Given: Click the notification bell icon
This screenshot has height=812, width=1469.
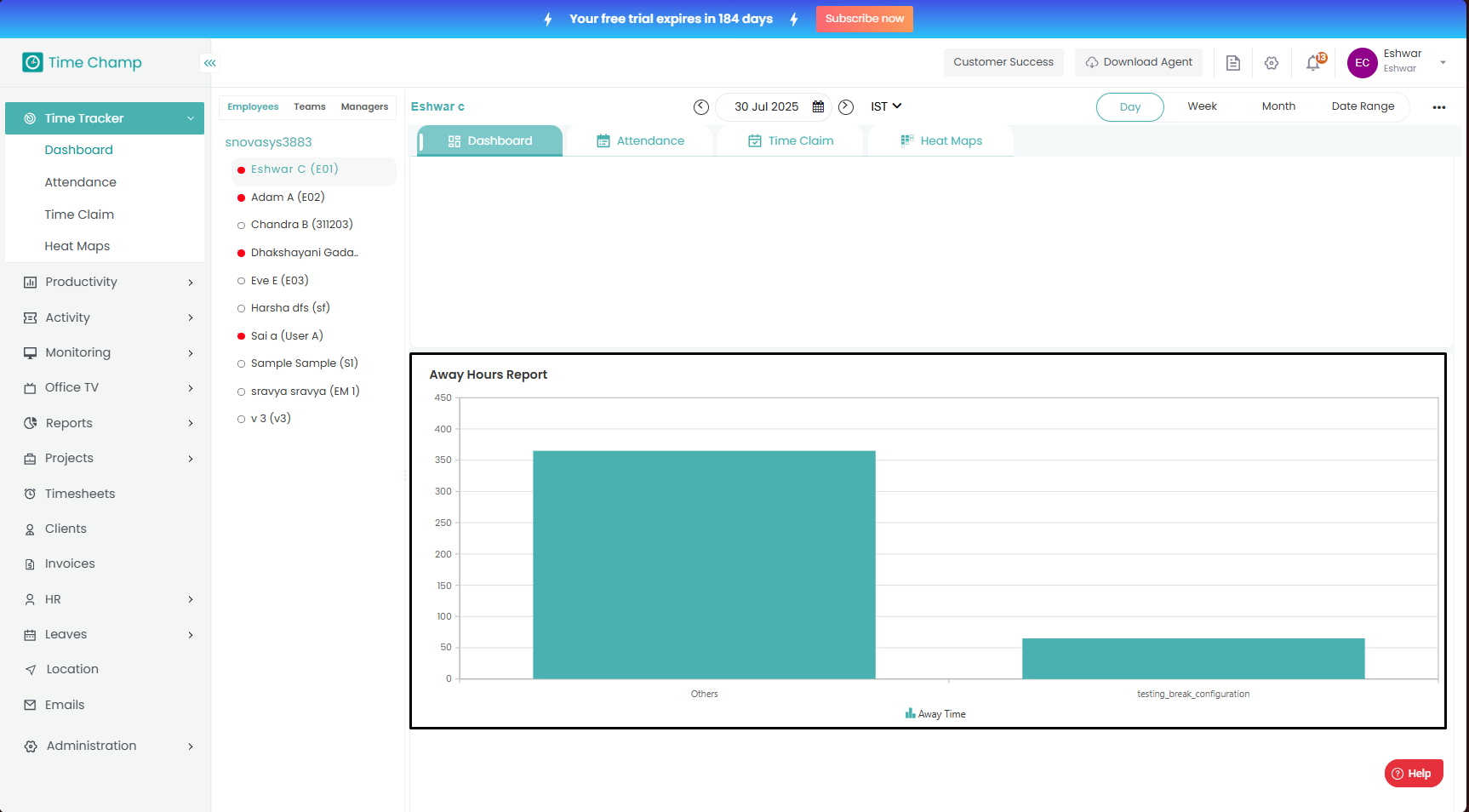Looking at the screenshot, I should pos(1313,63).
